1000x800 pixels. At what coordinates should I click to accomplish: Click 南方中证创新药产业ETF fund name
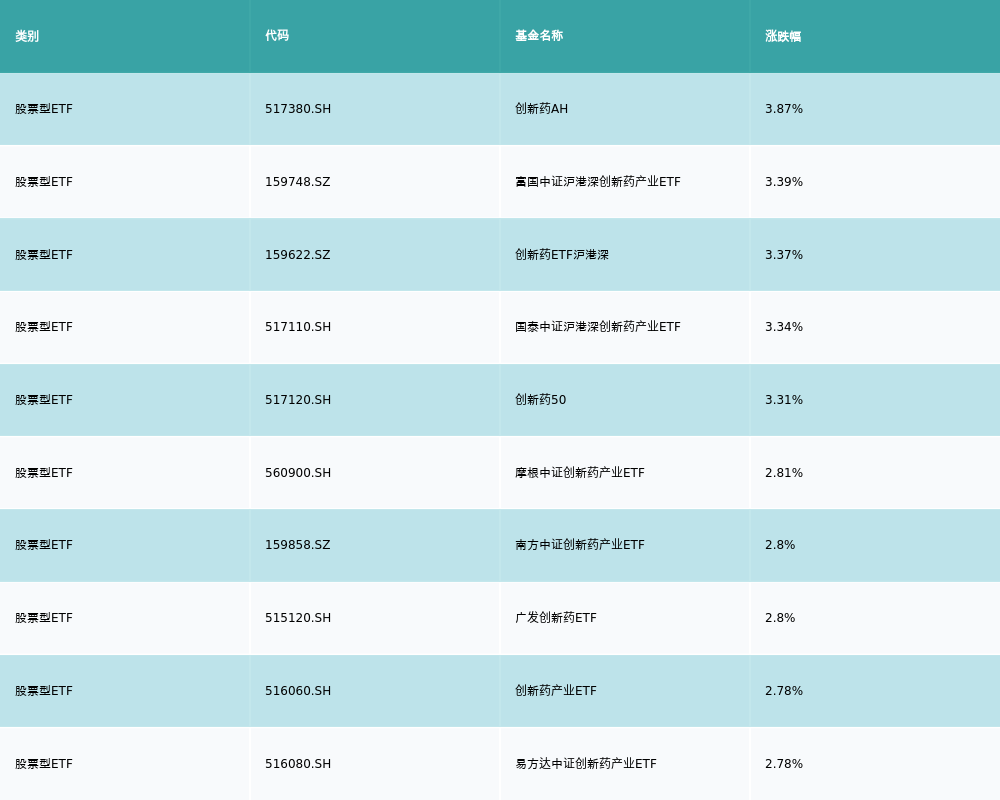point(579,545)
